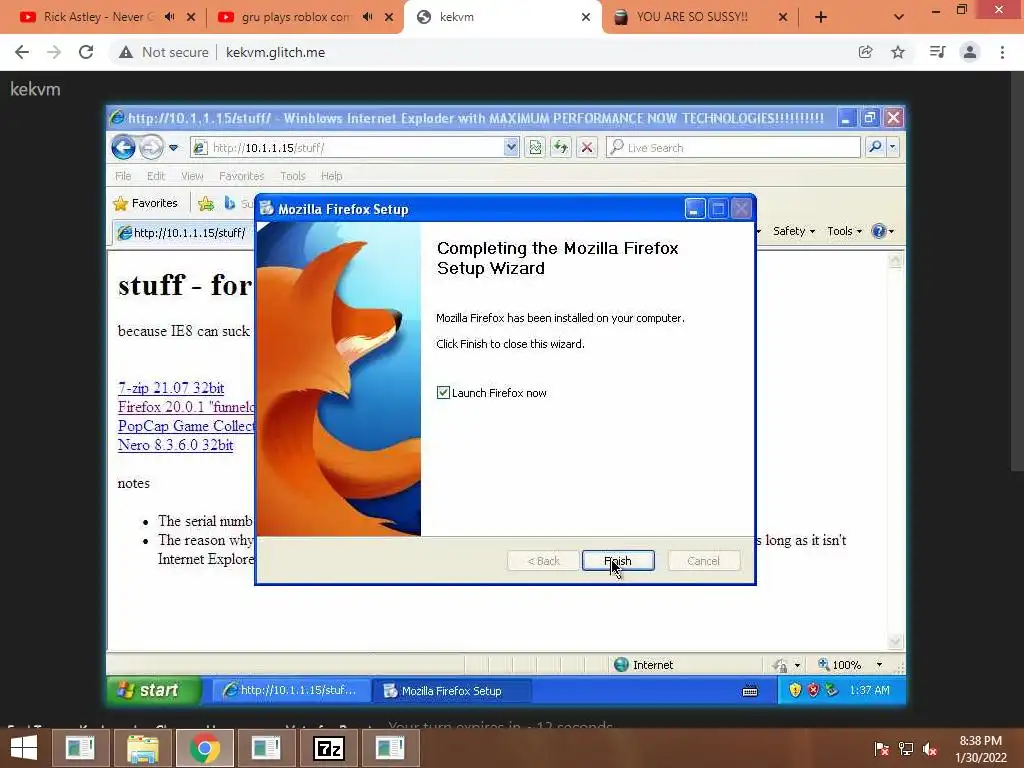Click the safely remove hardware tray icon

(831, 690)
